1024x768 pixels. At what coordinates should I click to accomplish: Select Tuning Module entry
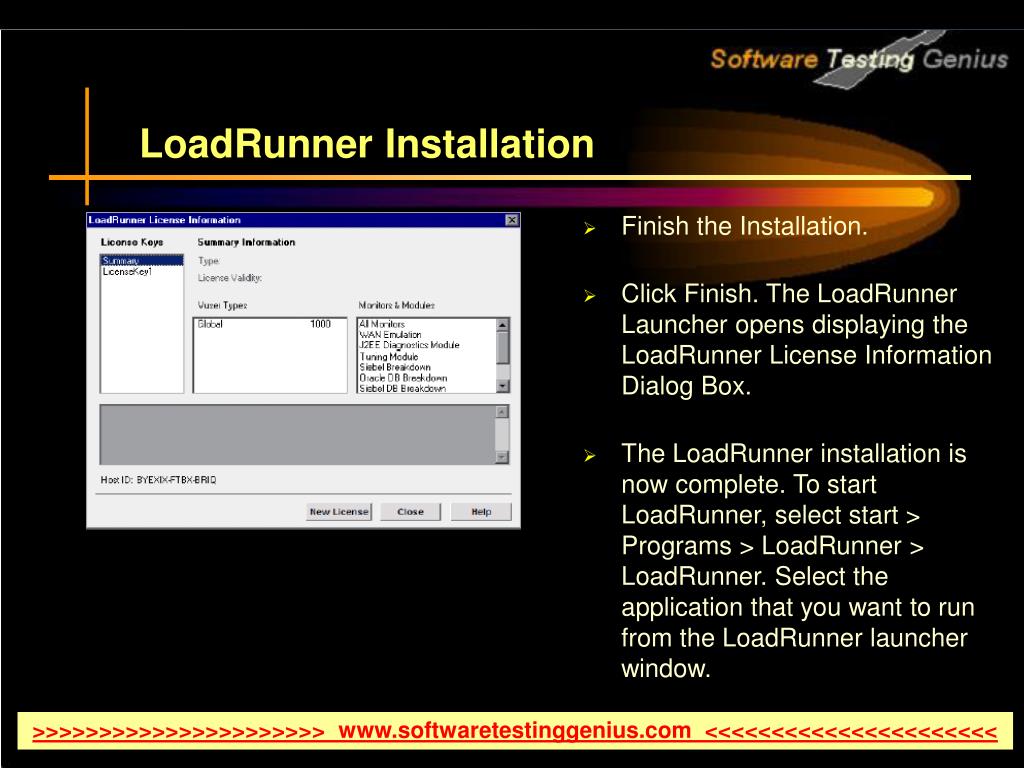[x=389, y=357]
